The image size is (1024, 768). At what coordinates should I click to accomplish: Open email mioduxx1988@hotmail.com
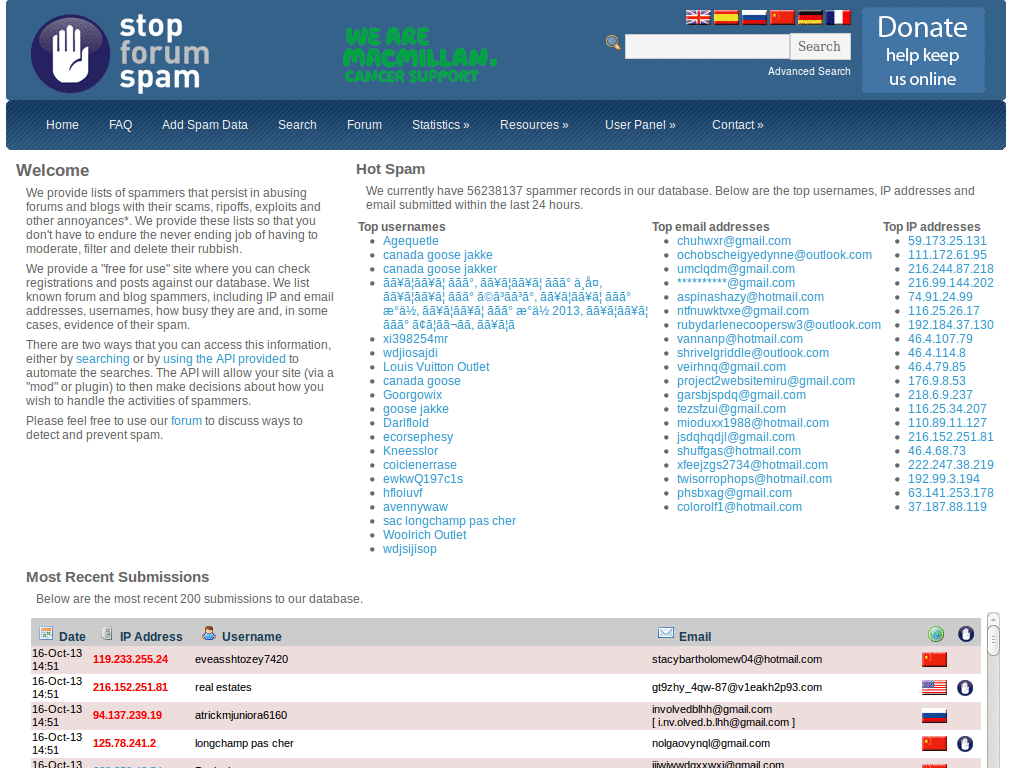coord(753,423)
